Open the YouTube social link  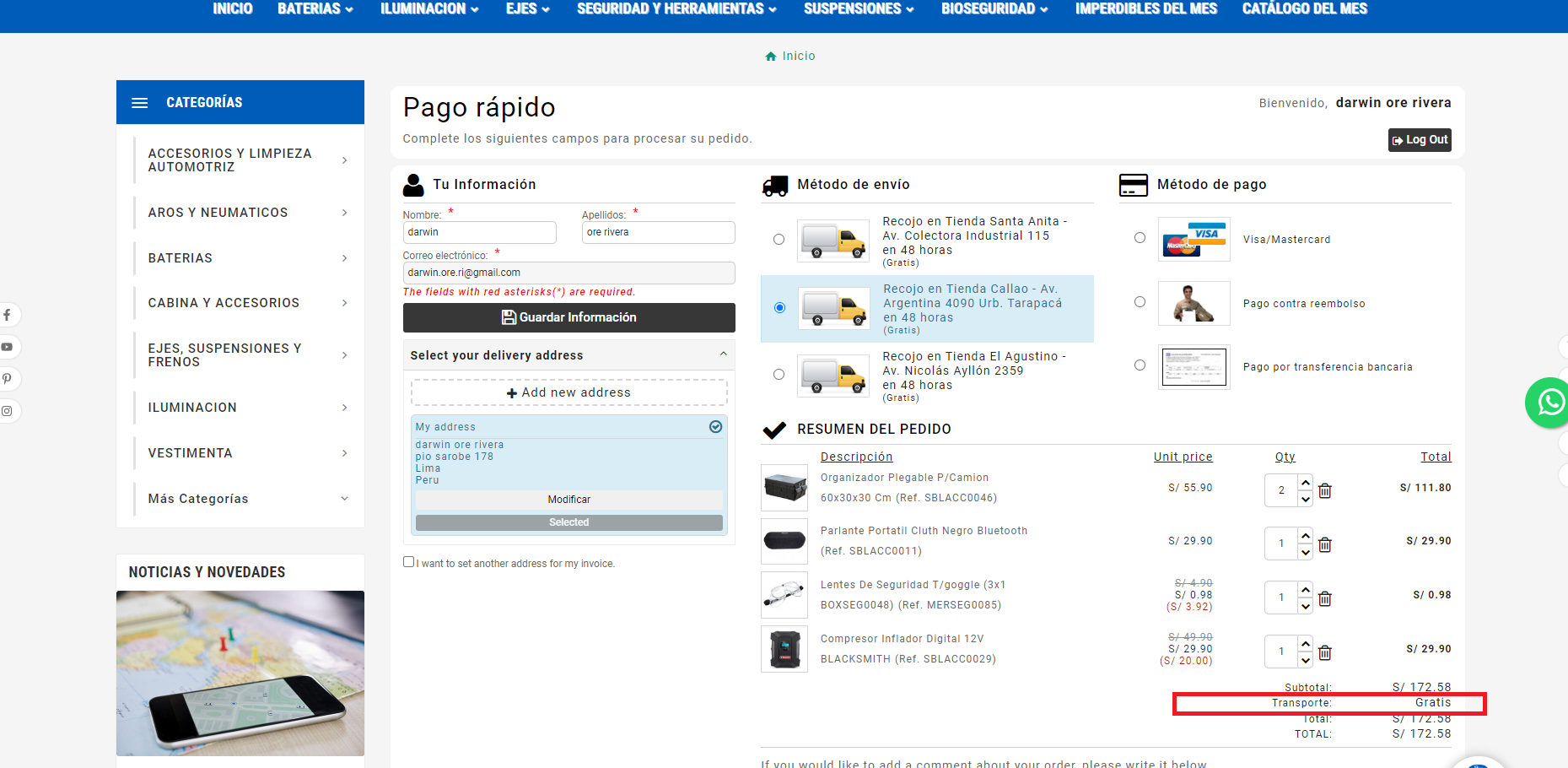coord(7,347)
